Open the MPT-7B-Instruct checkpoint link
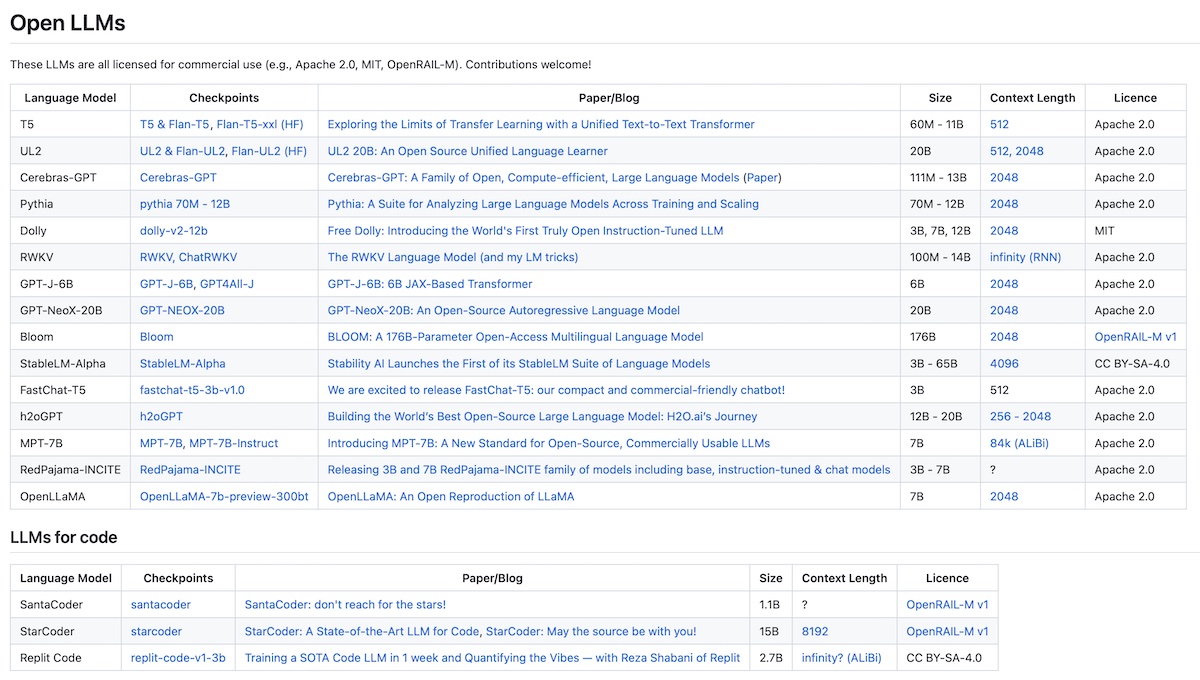The width and height of the screenshot is (1200, 680). coord(234,443)
